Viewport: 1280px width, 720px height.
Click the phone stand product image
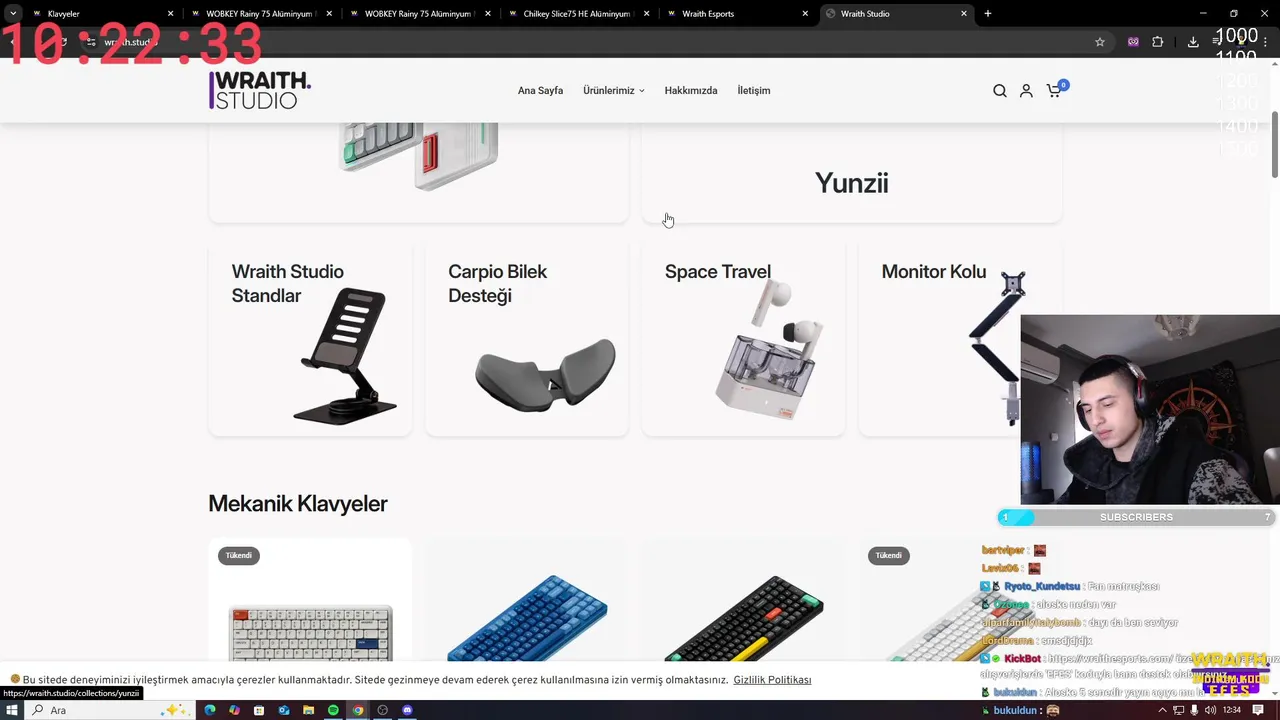click(344, 356)
